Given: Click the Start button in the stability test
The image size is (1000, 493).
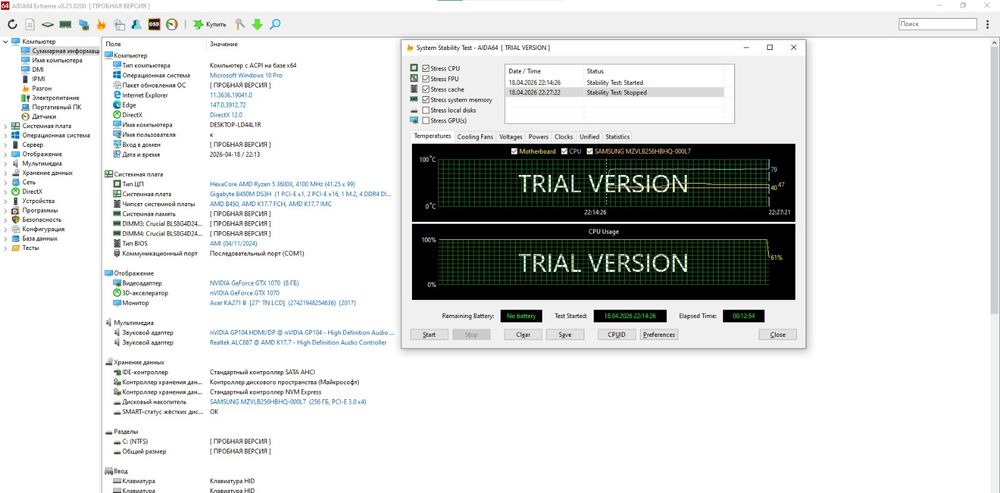Looking at the screenshot, I should 429,335.
